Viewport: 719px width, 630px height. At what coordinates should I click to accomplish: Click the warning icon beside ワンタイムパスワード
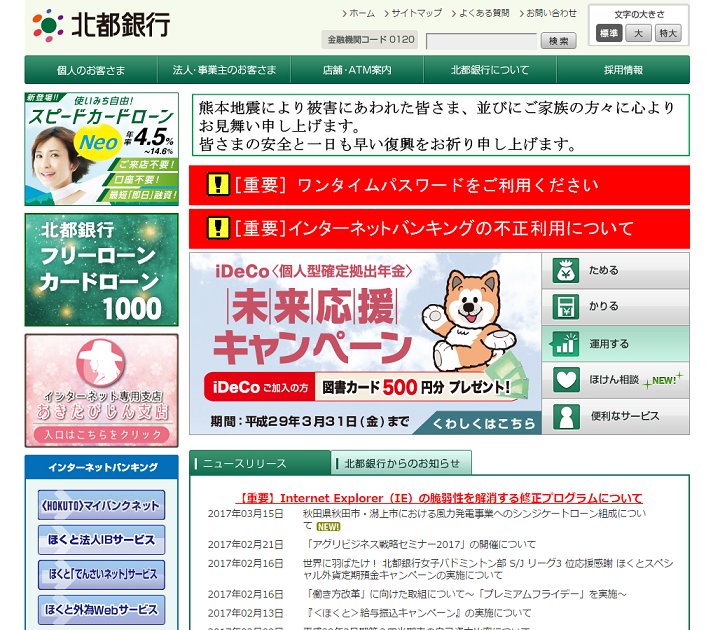click(218, 185)
